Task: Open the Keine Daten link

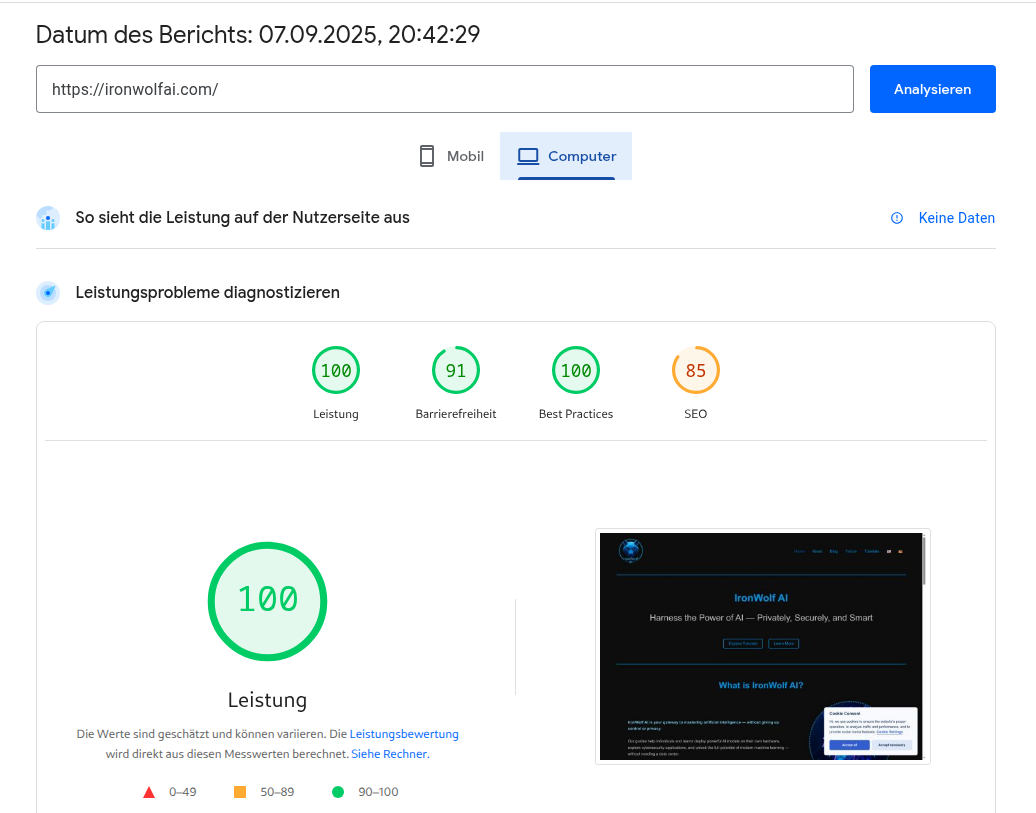Action: click(x=954, y=218)
